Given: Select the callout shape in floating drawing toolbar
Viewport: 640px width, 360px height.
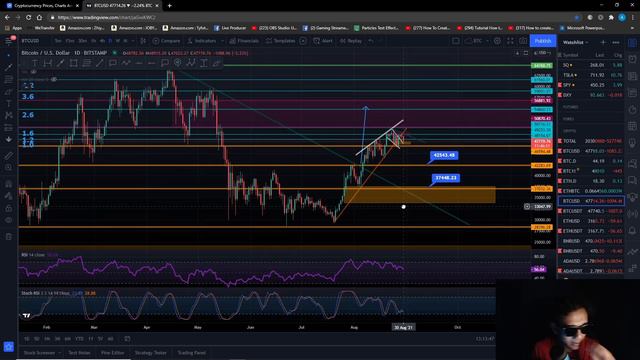Looking at the screenshot, I should (x=112, y=63).
